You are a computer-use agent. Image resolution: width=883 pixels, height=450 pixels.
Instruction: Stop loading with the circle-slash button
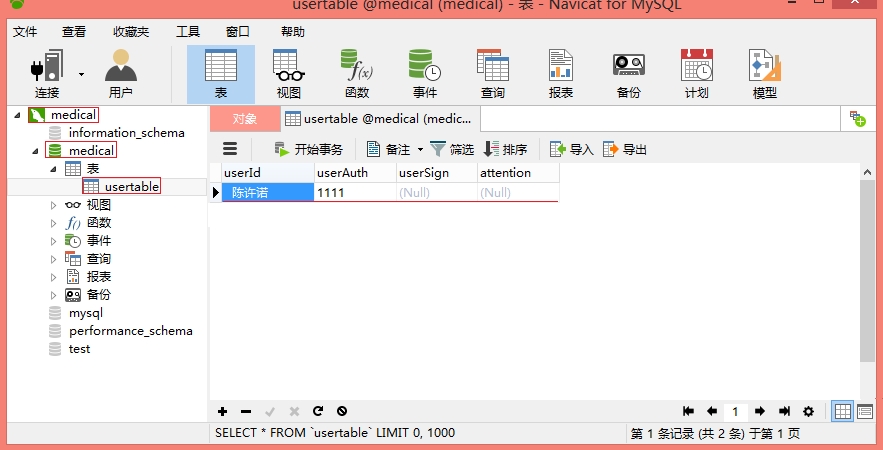point(342,411)
